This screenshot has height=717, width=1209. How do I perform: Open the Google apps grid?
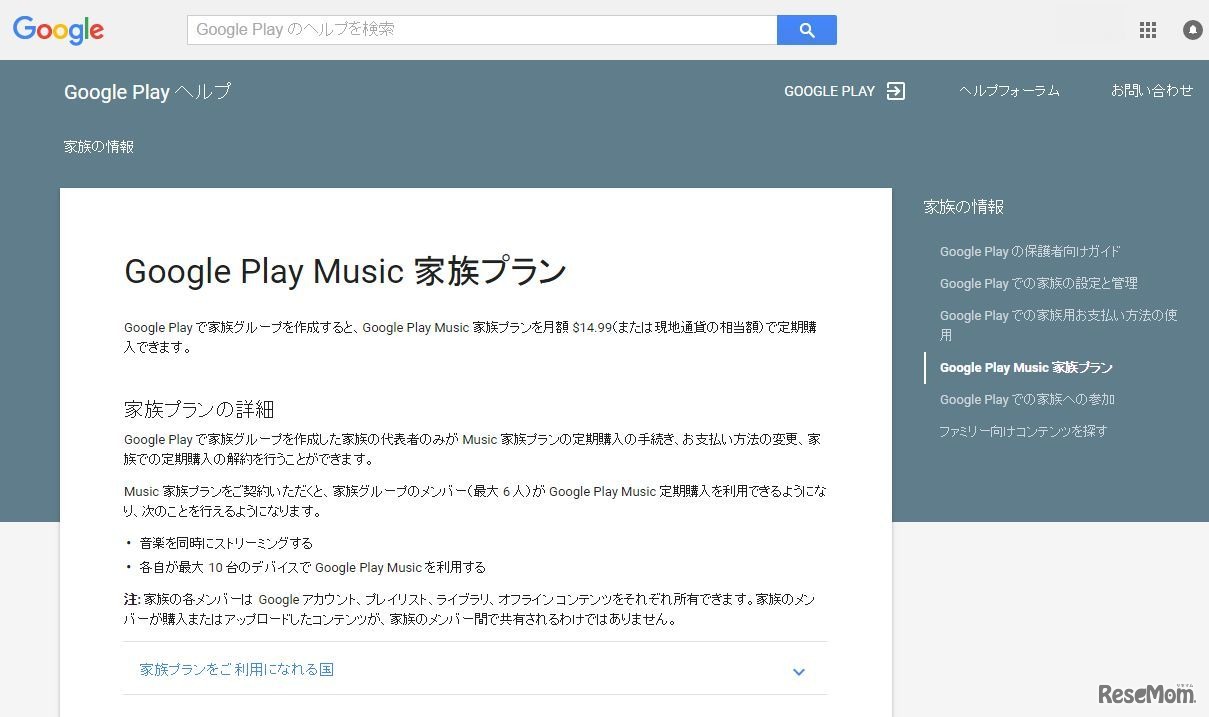click(1147, 30)
